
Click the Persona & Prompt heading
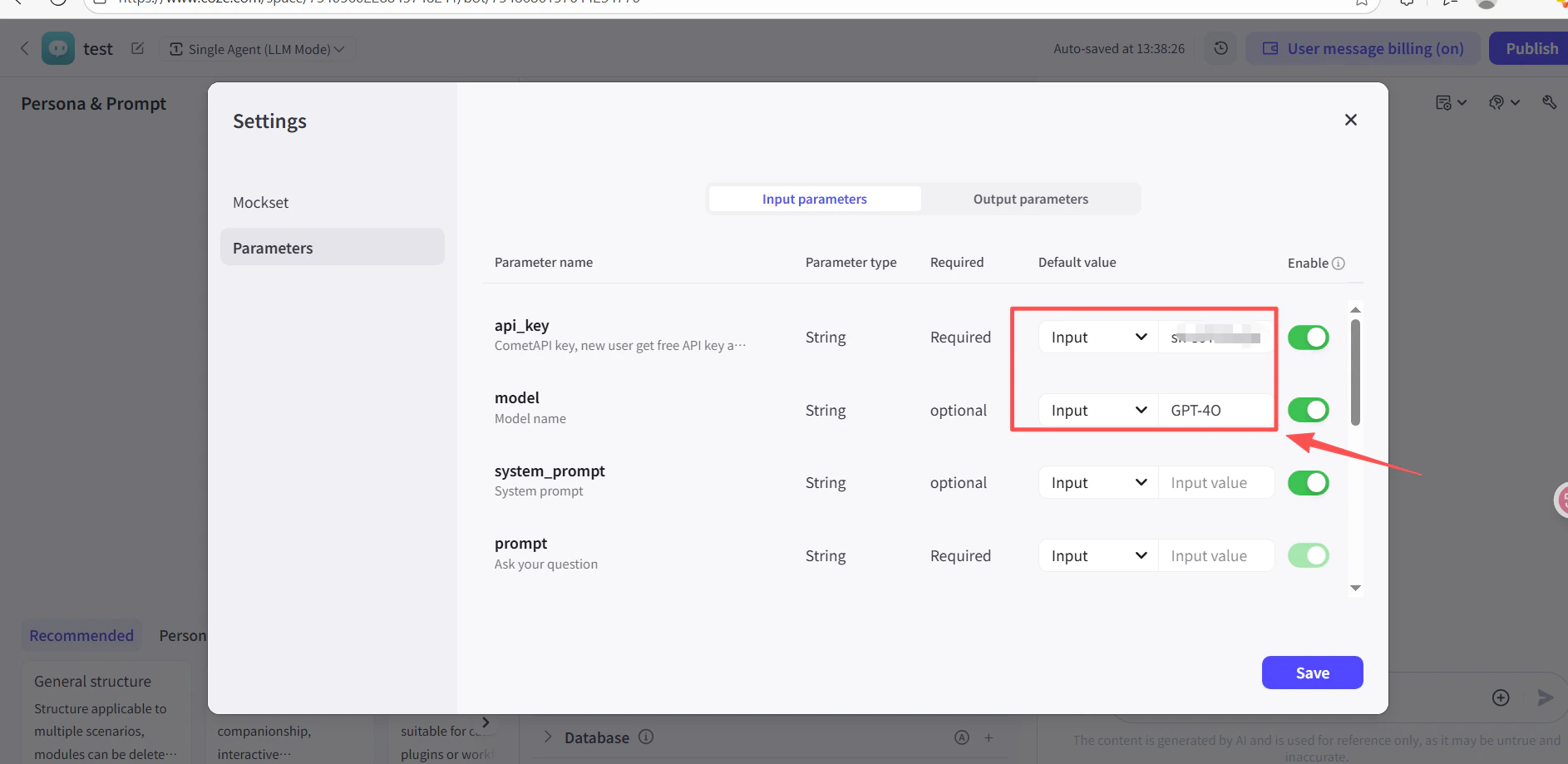pyautogui.click(x=93, y=104)
